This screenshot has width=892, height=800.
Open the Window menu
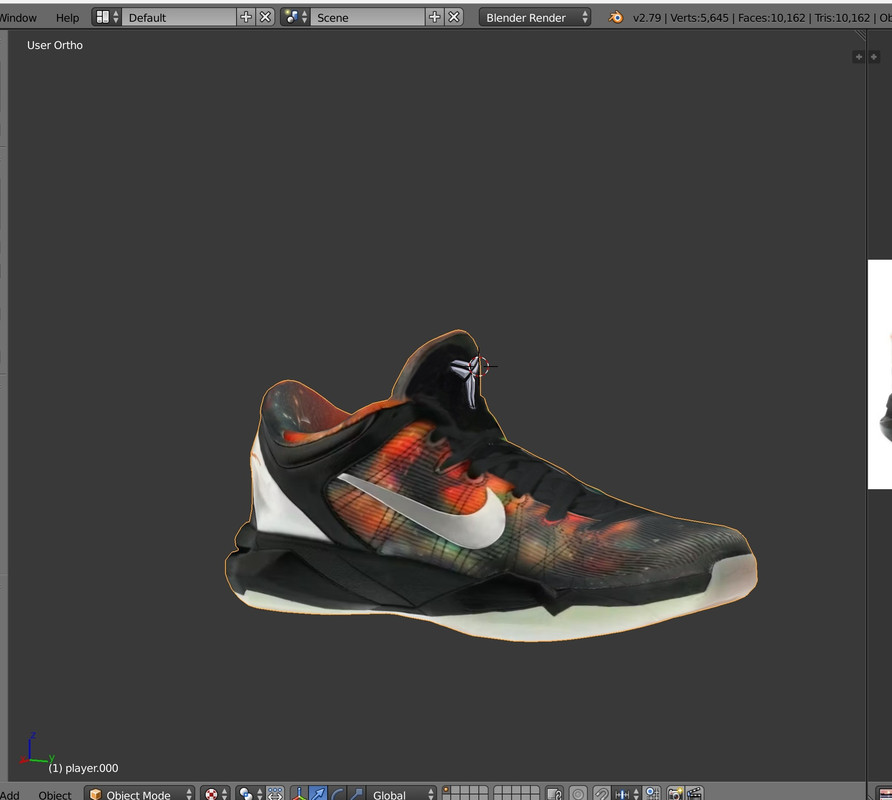coord(18,18)
